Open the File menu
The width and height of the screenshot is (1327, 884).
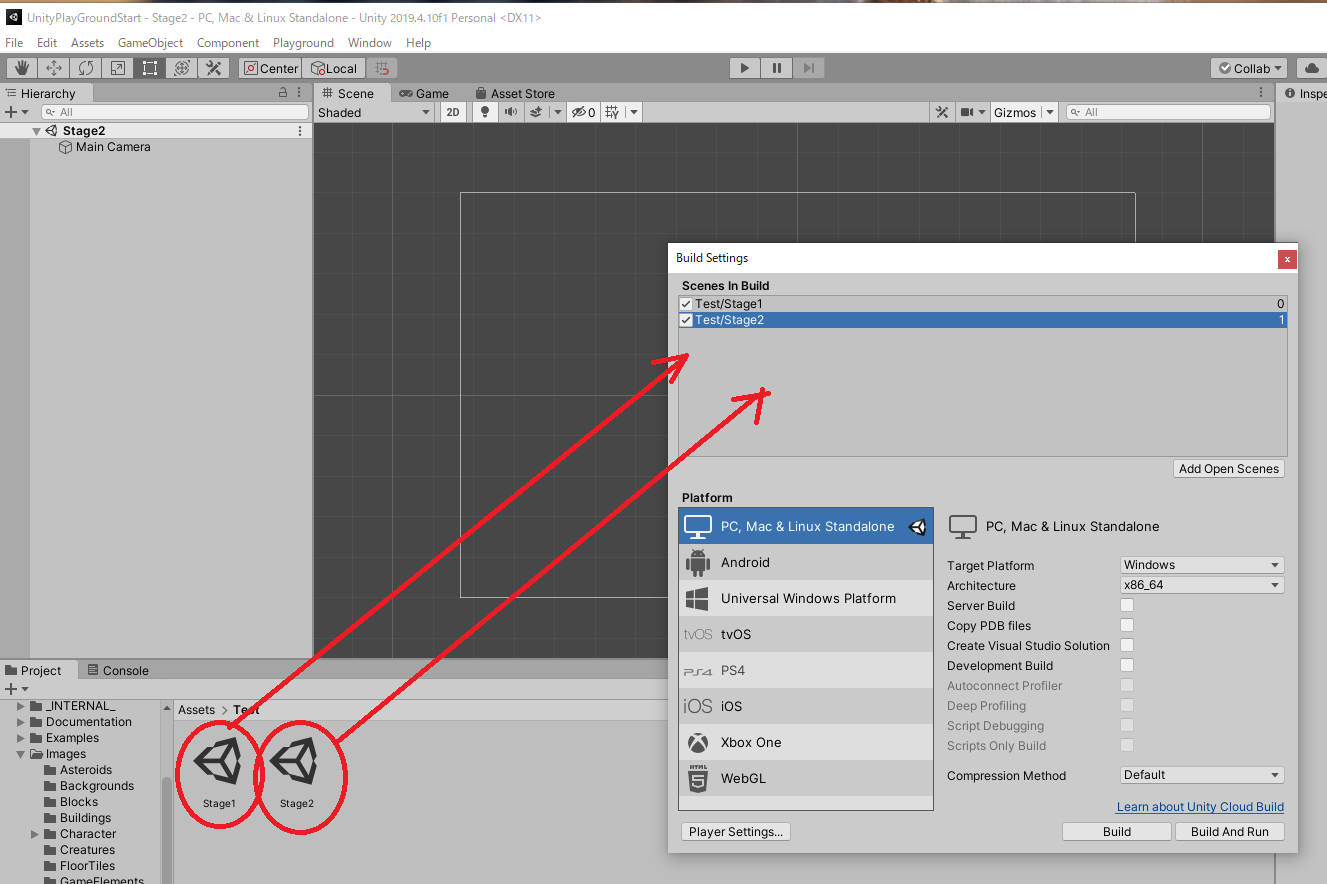coord(14,43)
